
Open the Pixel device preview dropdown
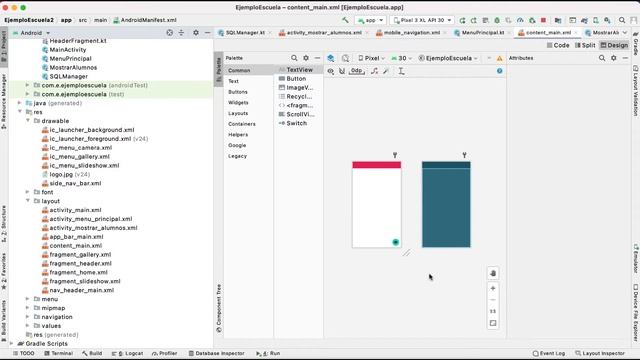tap(371, 58)
